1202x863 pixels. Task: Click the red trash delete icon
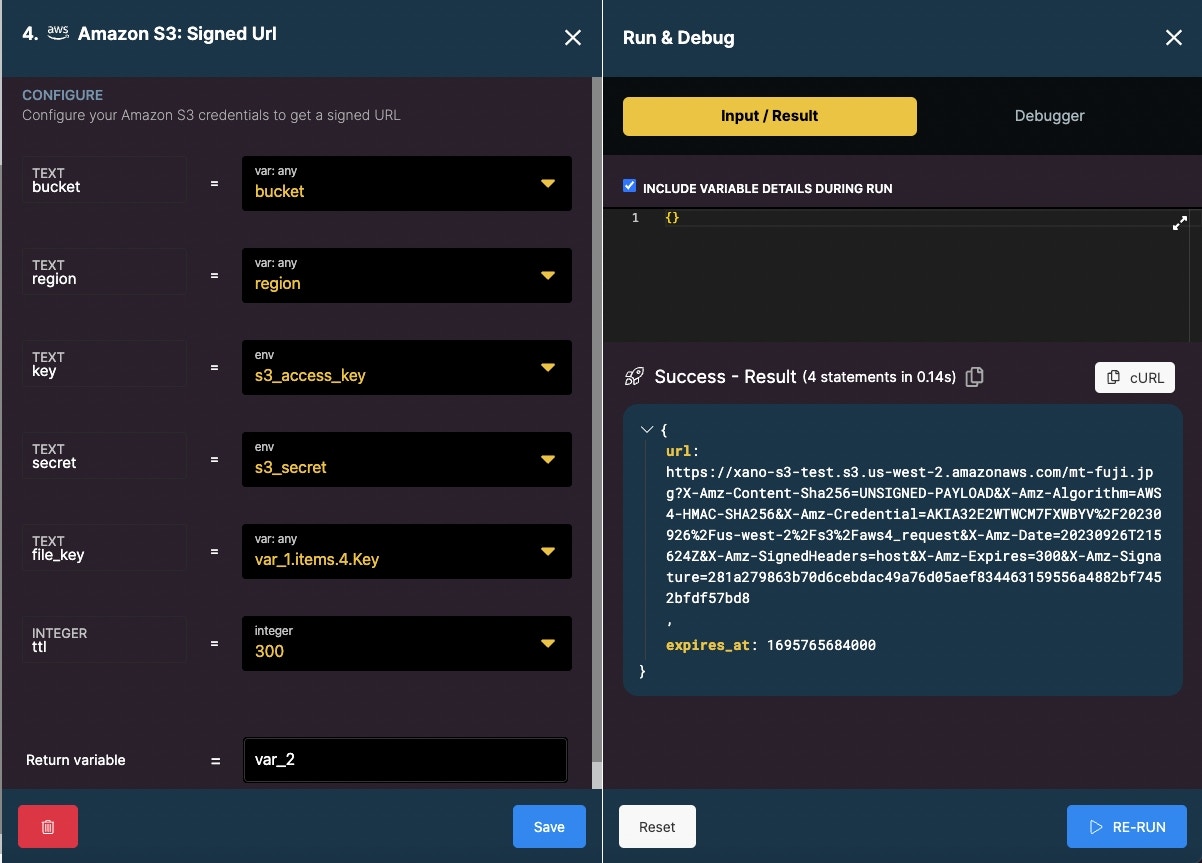pos(48,826)
